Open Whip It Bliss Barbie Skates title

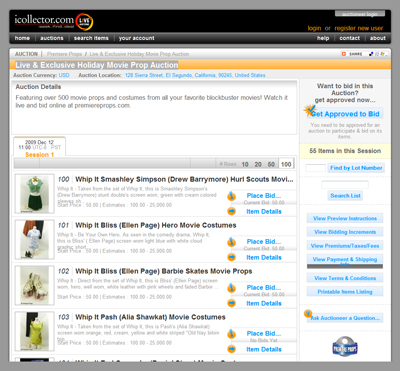[x=164, y=271]
